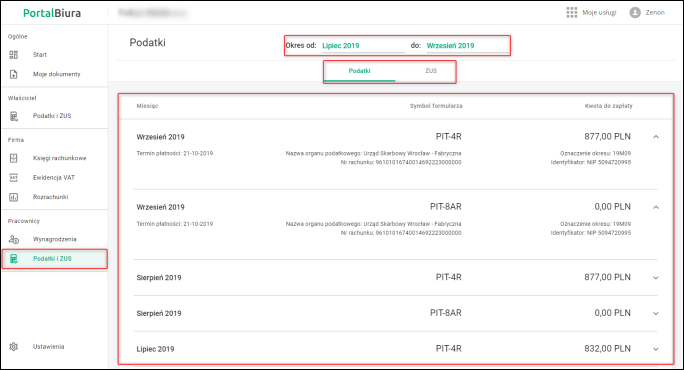
Task: Click the Ewidencja VAT icon
Action: (14, 178)
